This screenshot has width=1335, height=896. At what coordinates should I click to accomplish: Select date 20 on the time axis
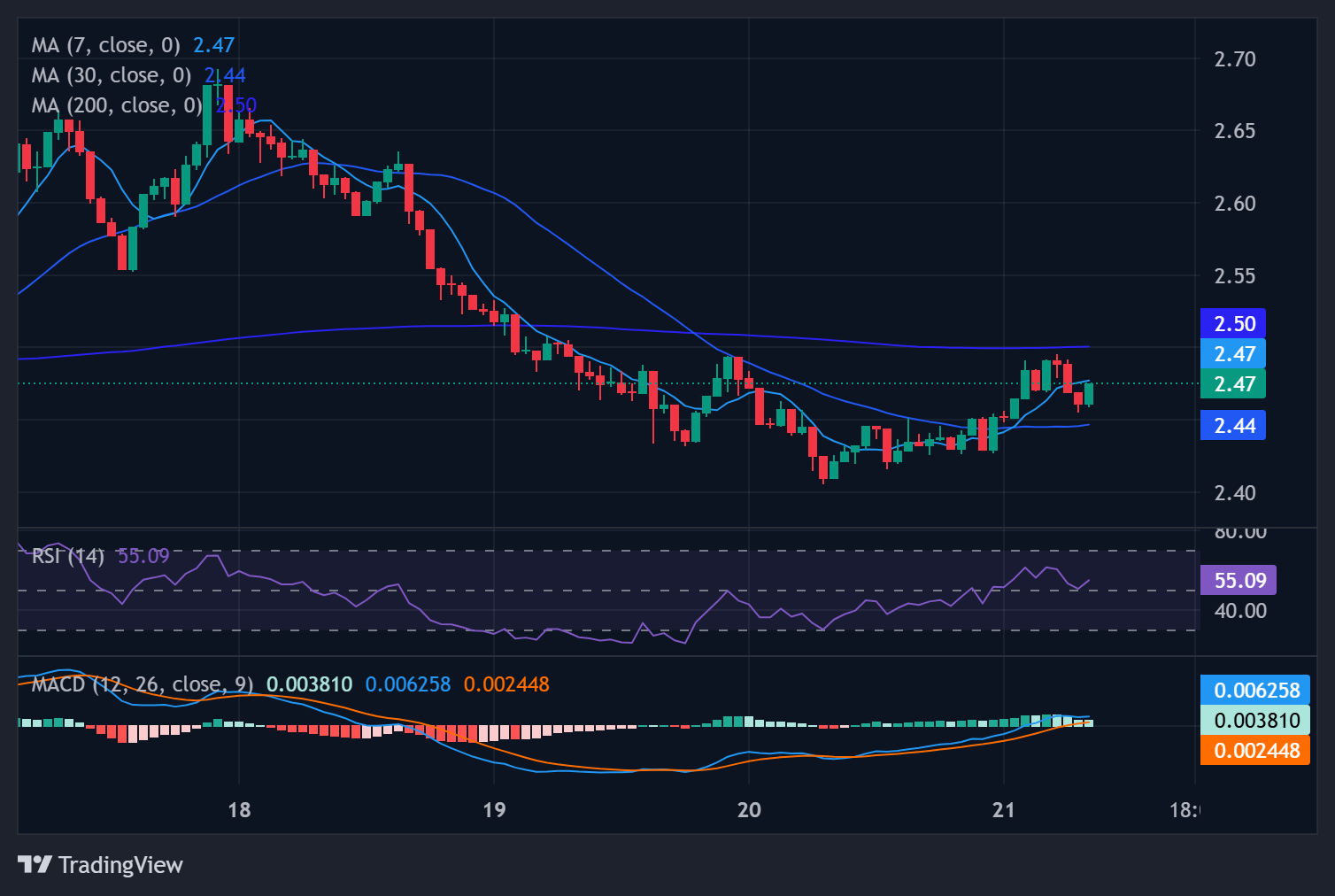pos(749,810)
